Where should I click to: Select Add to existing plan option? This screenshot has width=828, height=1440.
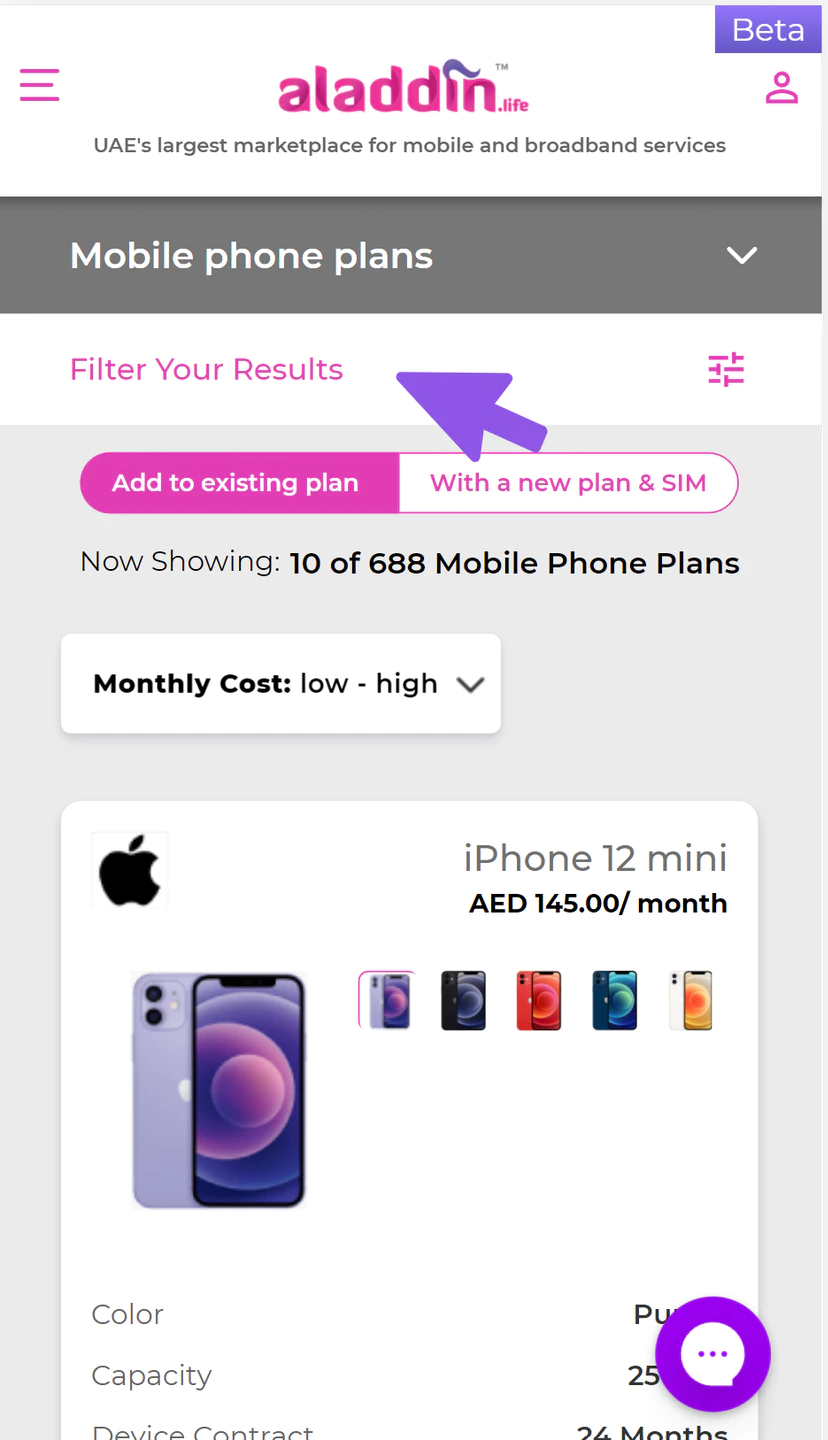(x=240, y=483)
